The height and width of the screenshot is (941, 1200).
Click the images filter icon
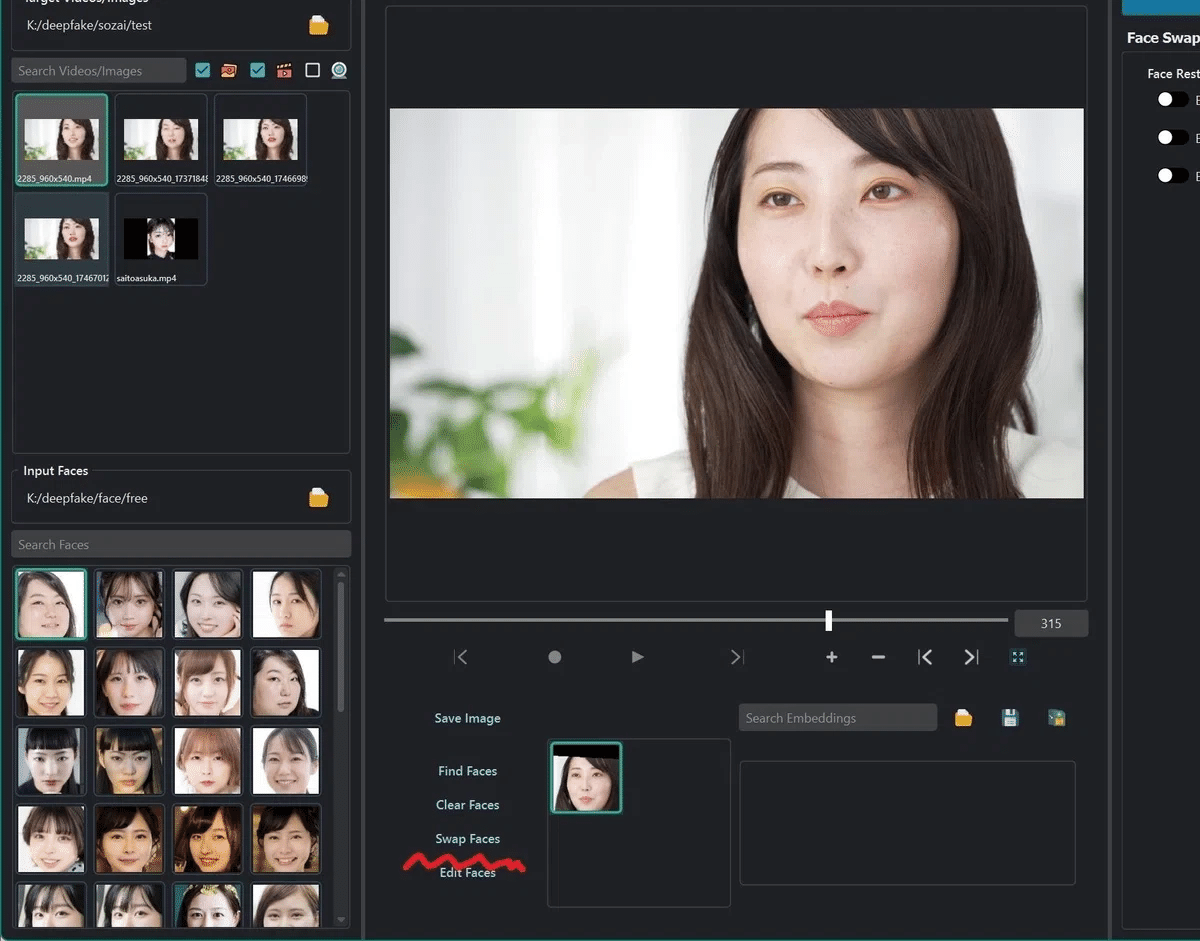[227, 70]
